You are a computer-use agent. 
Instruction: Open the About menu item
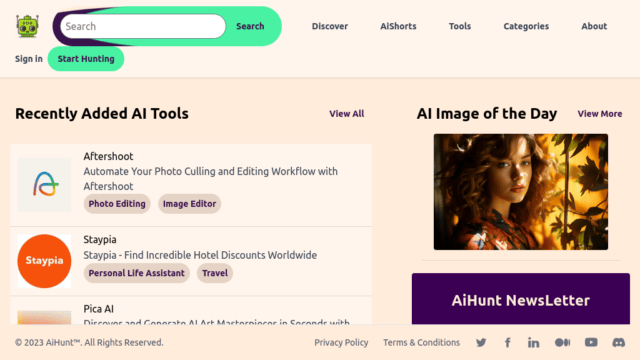594,26
